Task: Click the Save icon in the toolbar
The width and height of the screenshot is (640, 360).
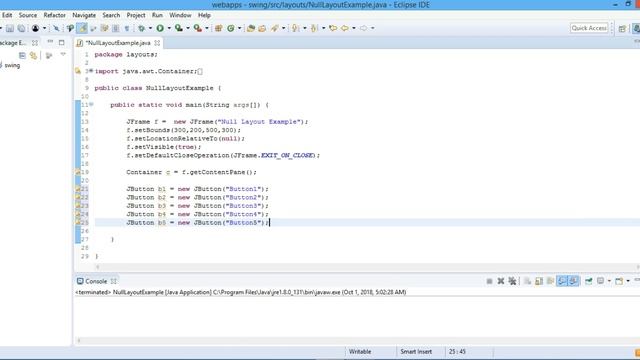Action: tap(10, 28)
